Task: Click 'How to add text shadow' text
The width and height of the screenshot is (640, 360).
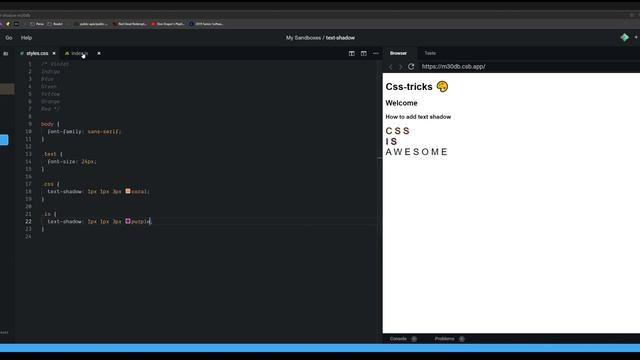Action: click(418, 117)
